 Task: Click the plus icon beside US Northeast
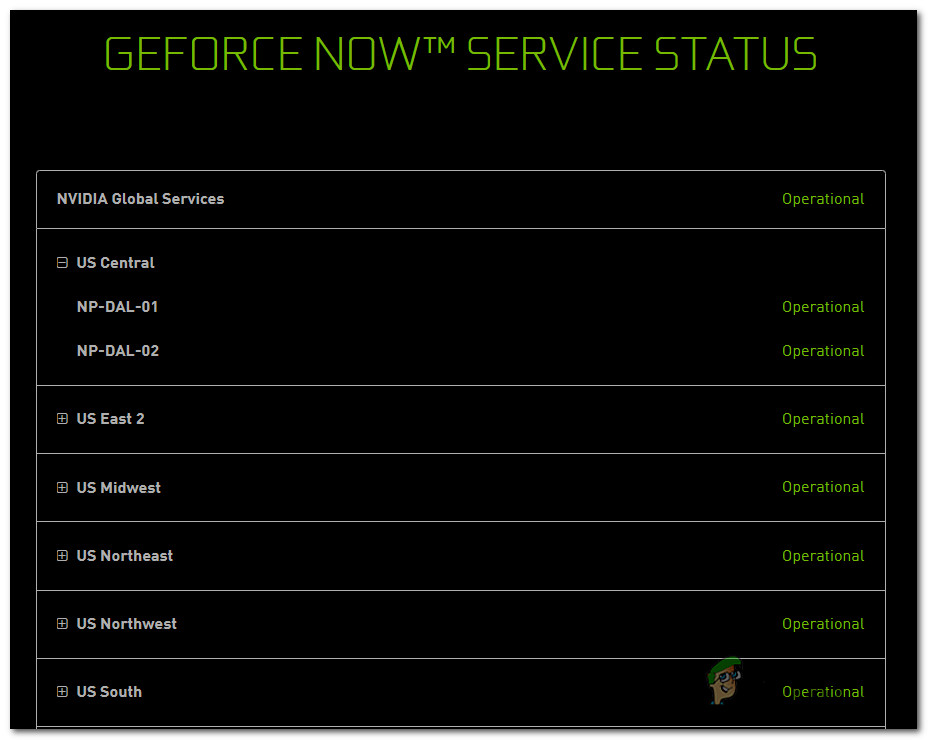click(62, 556)
